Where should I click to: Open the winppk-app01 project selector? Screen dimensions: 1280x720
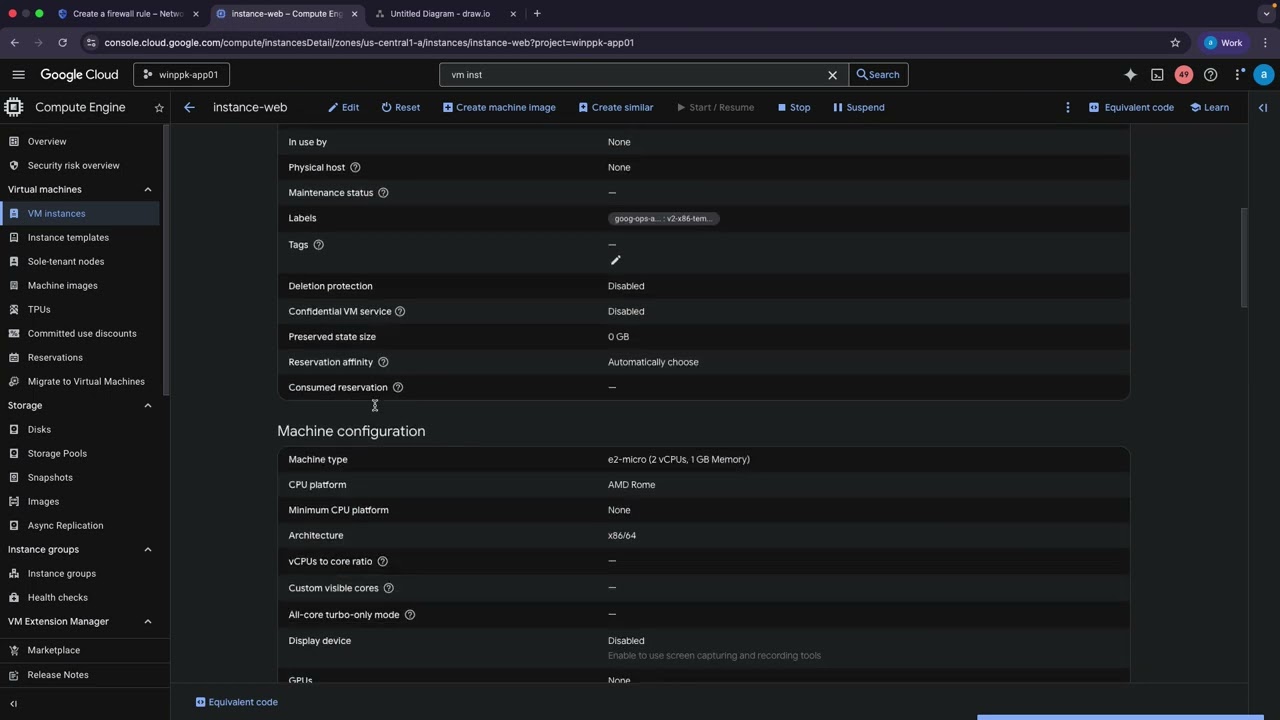tap(181, 75)
